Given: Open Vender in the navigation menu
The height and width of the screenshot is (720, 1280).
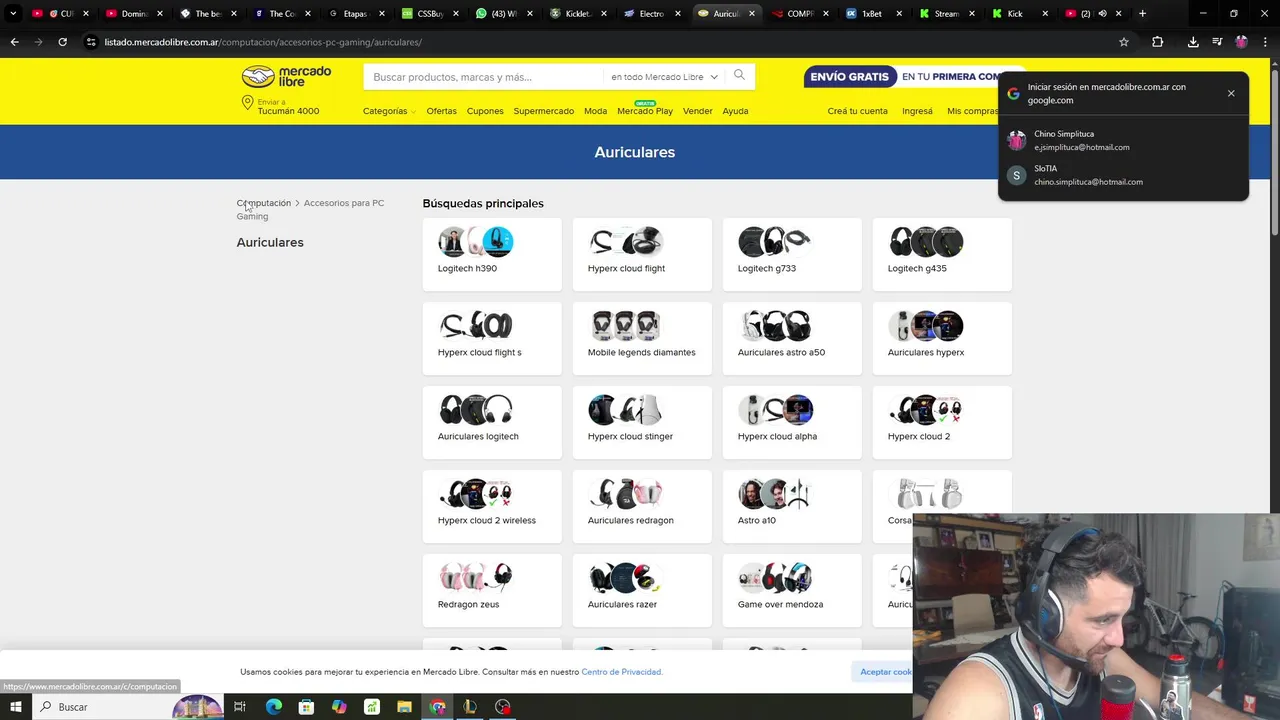Looking at the screenshot, I should click(697, 111).
